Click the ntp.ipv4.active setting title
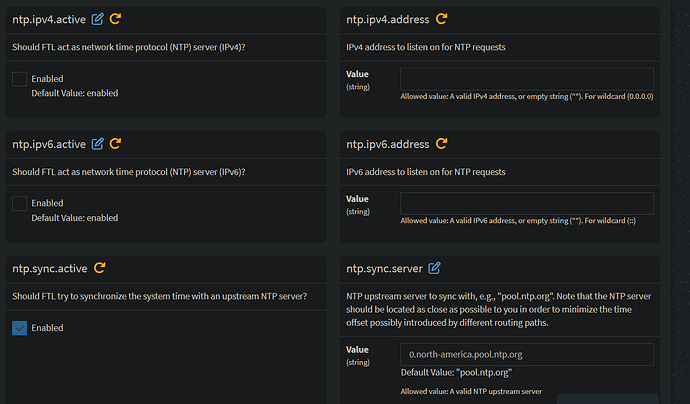The width and height of the screenshot is (690, 404). [50, 19]
